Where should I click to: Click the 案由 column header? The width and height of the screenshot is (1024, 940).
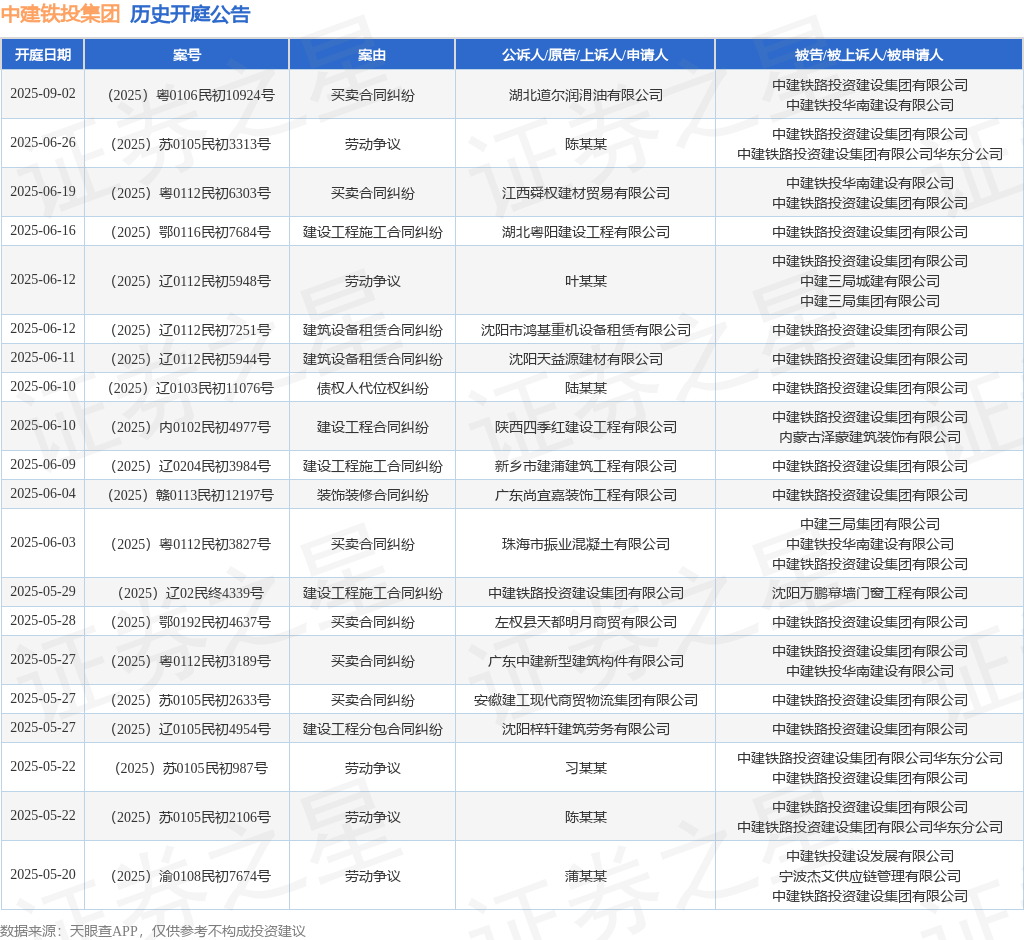[372, 55]
